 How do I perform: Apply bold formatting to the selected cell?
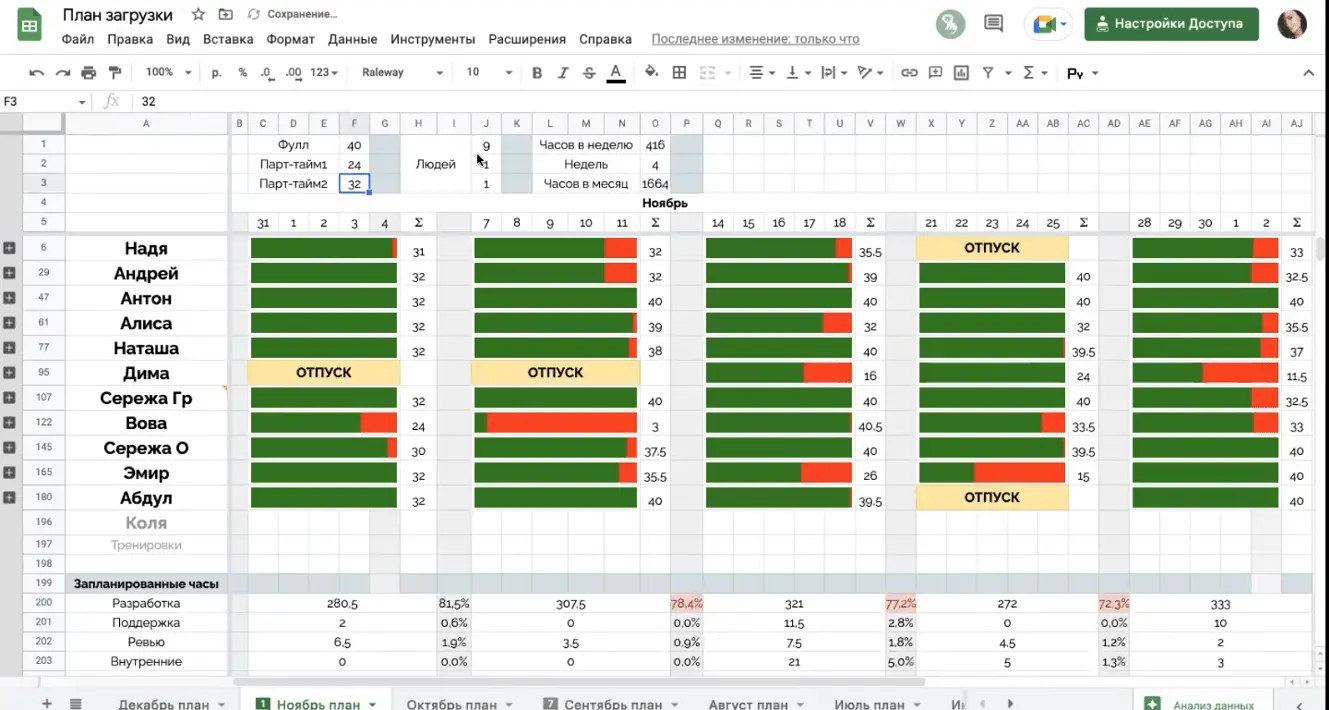point(537,73)
